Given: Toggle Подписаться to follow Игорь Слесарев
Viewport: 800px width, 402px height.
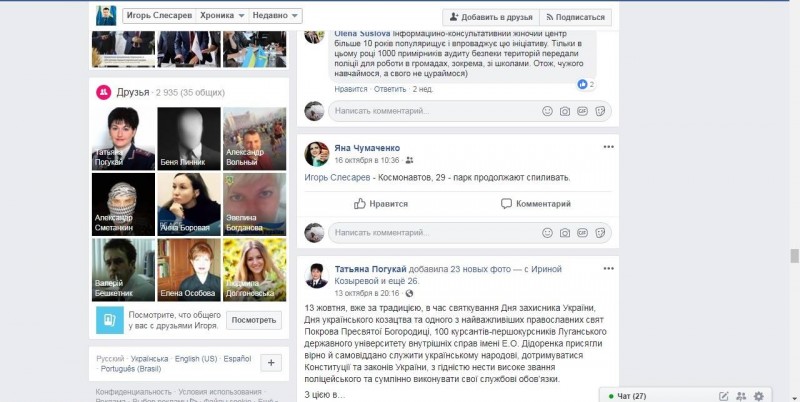Looking at the screenshot, I should click(x=575, y=17).
